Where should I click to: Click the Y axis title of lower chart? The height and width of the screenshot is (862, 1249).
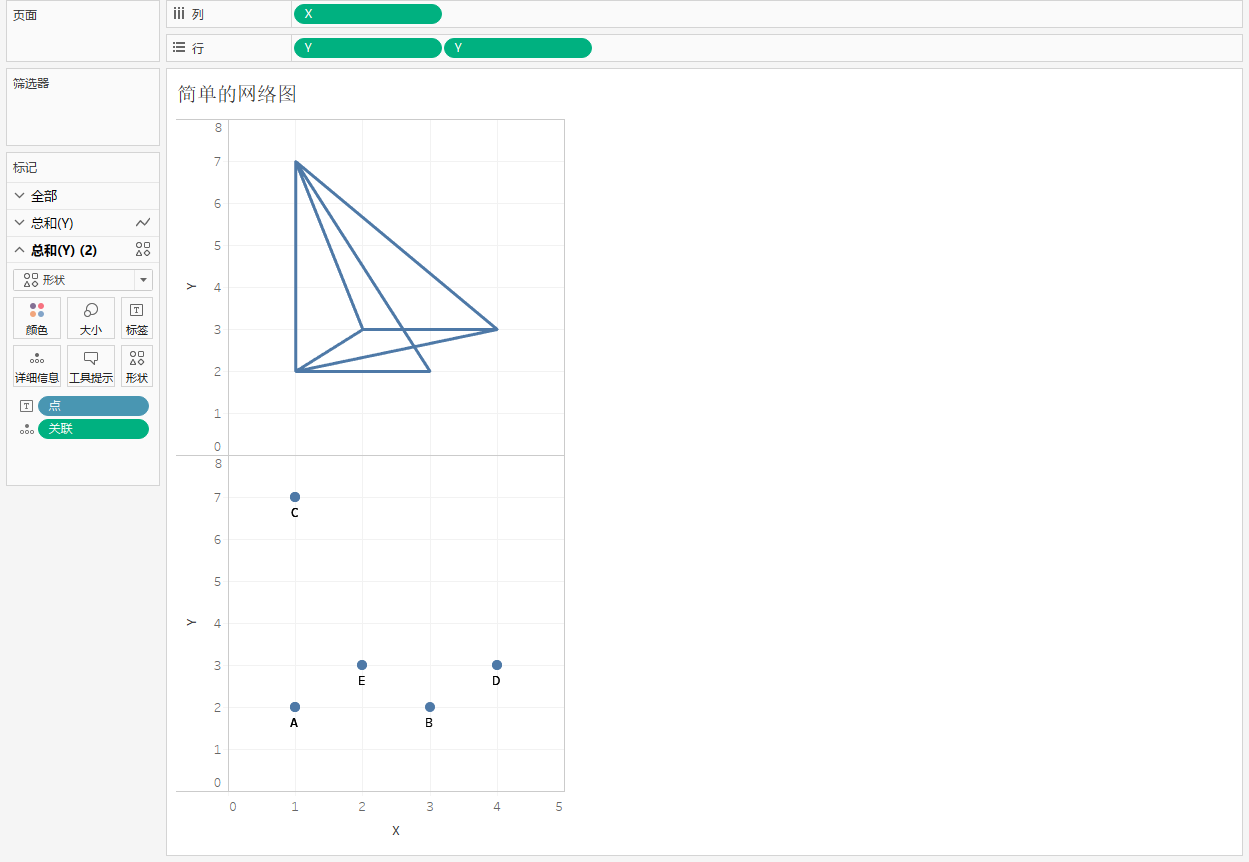[x=191, y=623]
